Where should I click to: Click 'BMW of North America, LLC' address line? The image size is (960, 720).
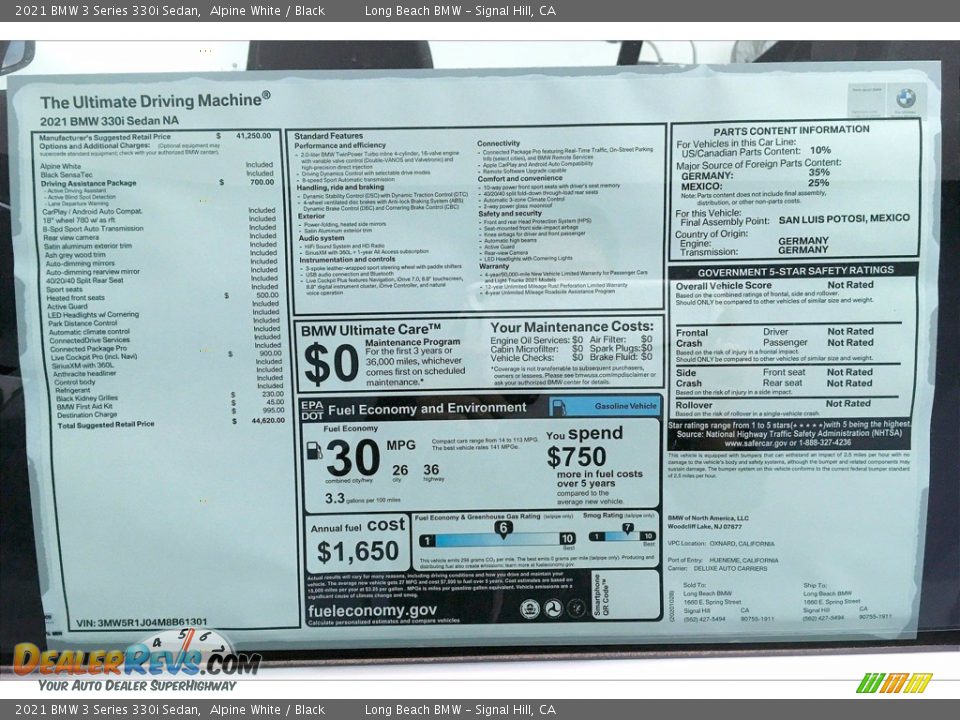coord(708,518)
